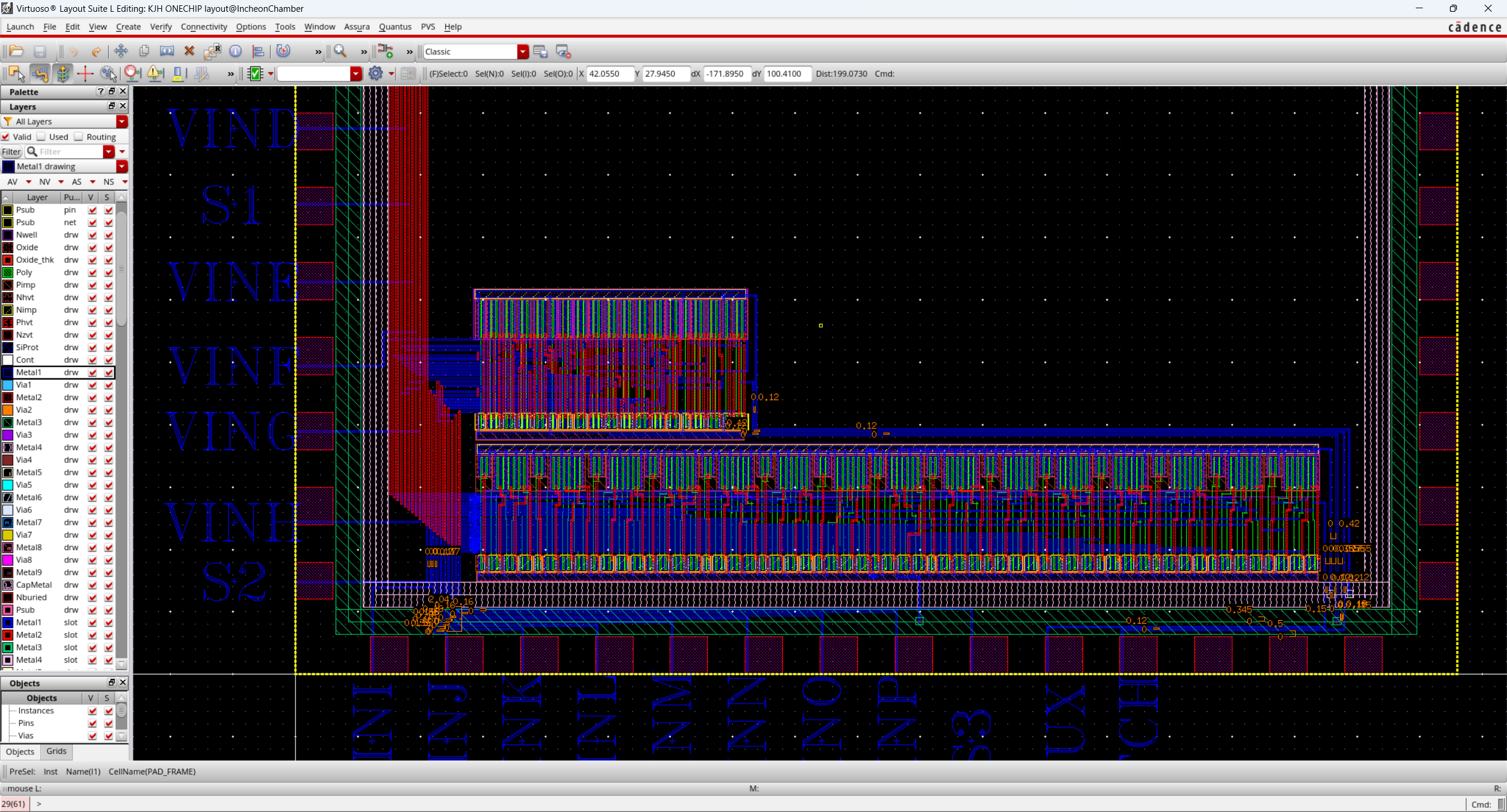
Task: Open the Metal1 drawing layer dropdown
Action: [x=122, y=167]
